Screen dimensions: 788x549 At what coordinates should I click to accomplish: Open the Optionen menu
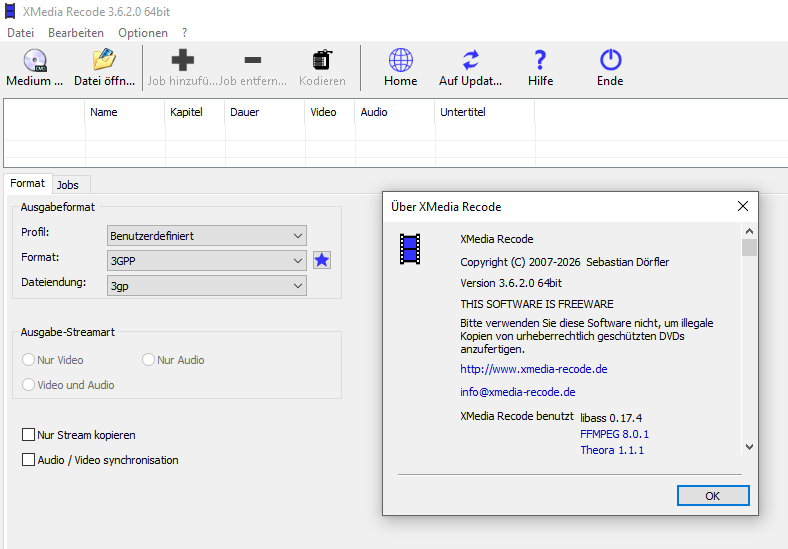pos(143,33)
